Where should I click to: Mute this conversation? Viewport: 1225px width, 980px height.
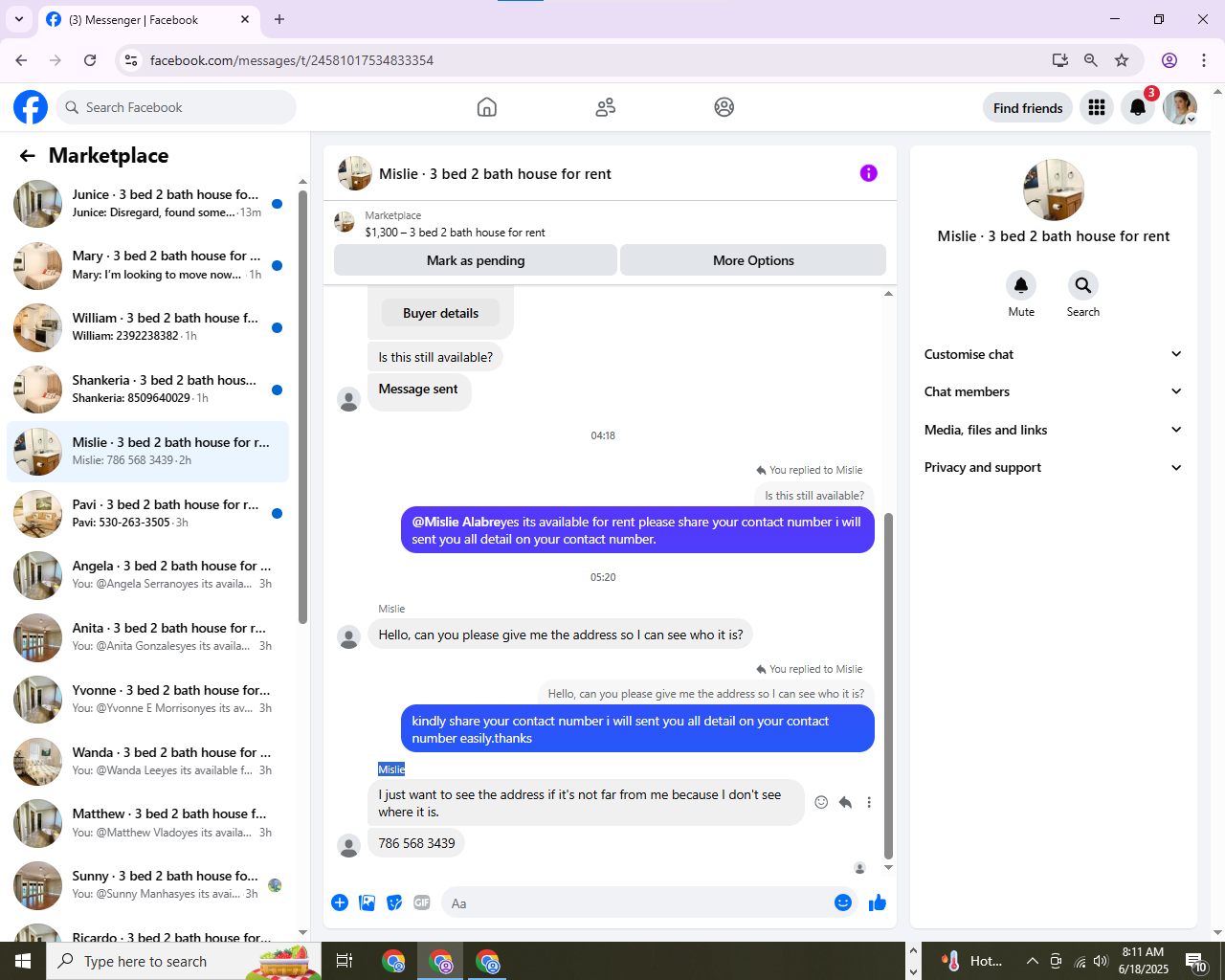(1021, 285)
